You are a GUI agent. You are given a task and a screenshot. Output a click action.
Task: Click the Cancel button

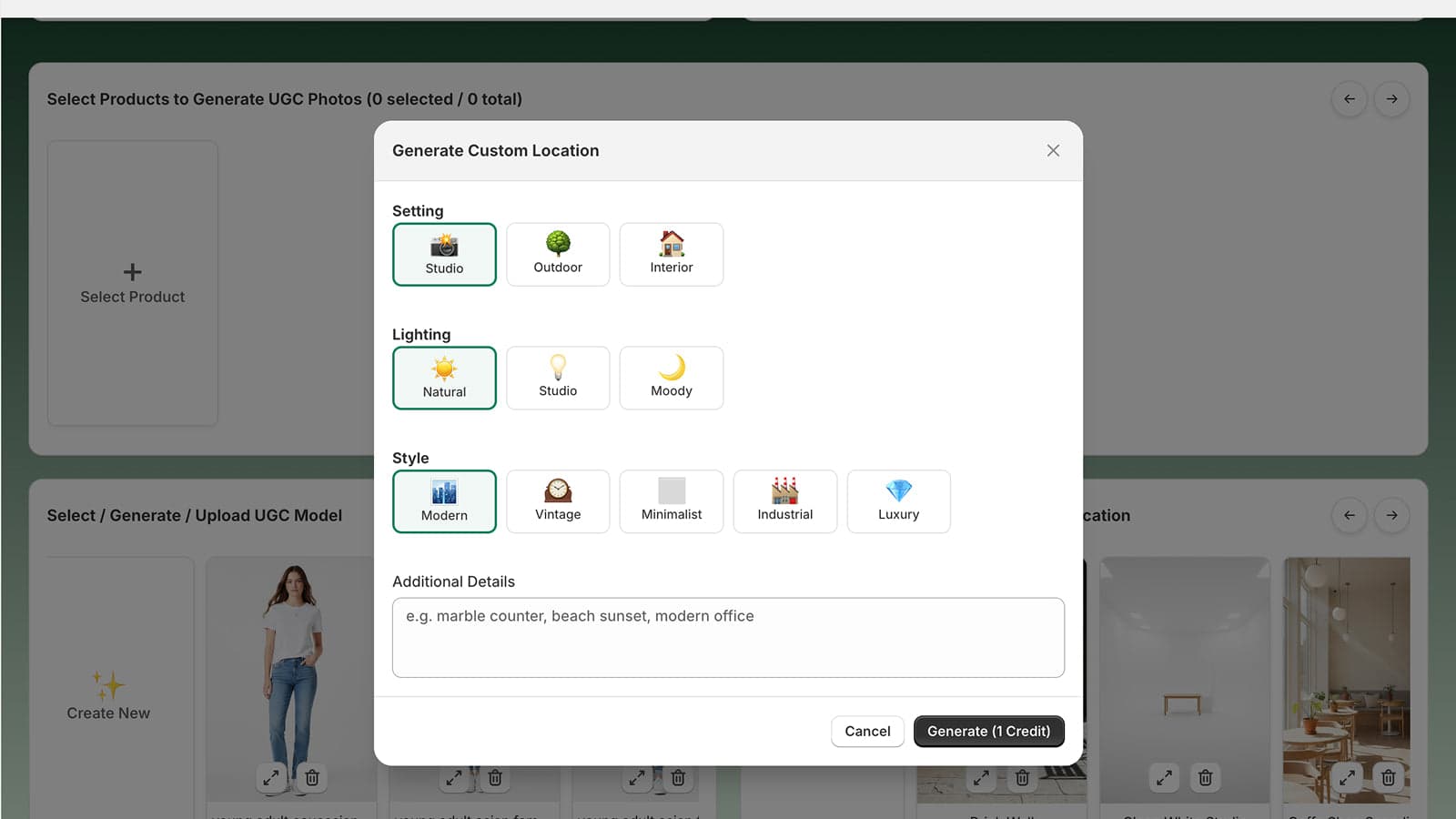click(866, 731)
